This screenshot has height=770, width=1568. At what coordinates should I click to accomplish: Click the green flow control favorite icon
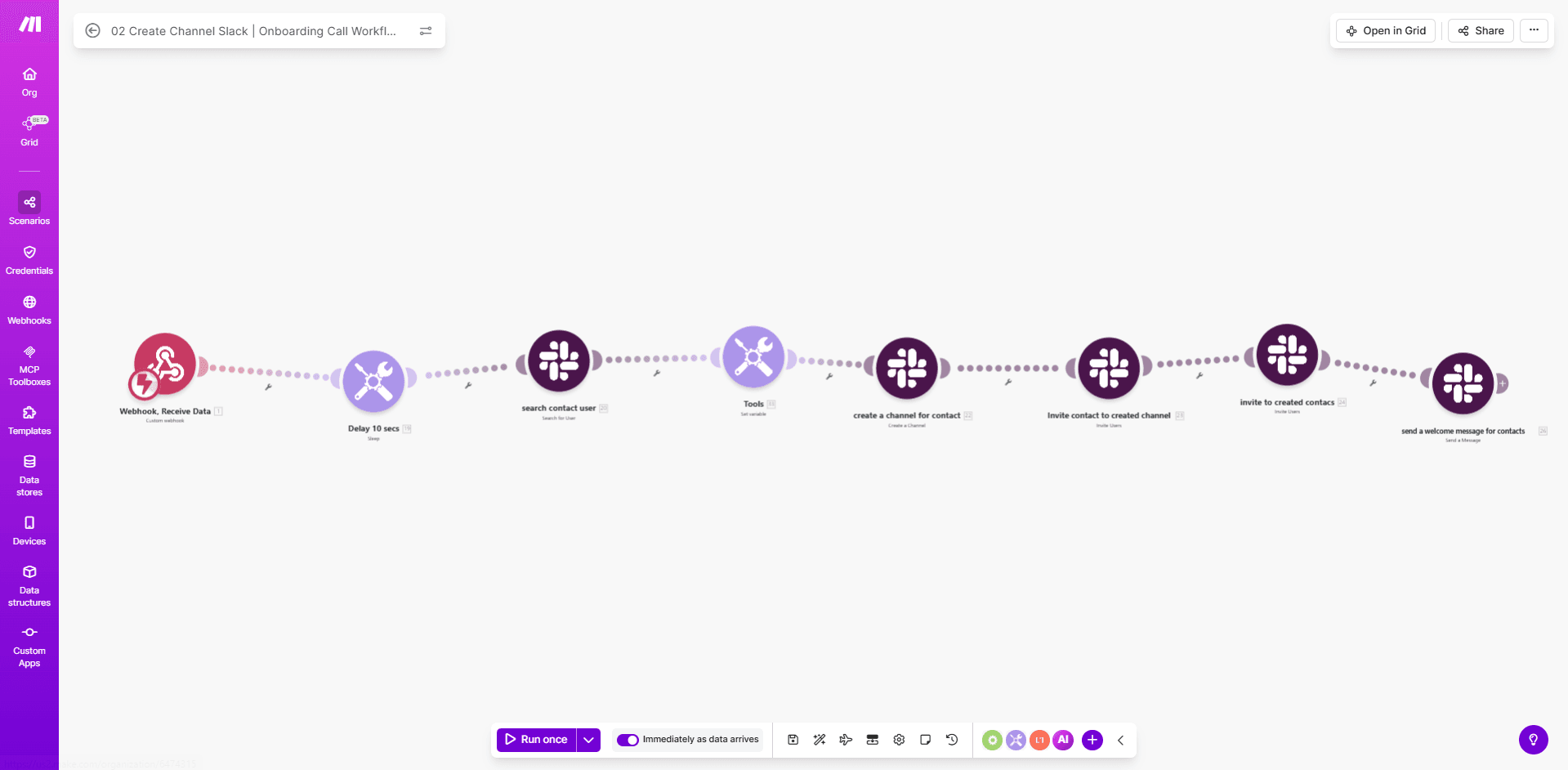(992, 740)
